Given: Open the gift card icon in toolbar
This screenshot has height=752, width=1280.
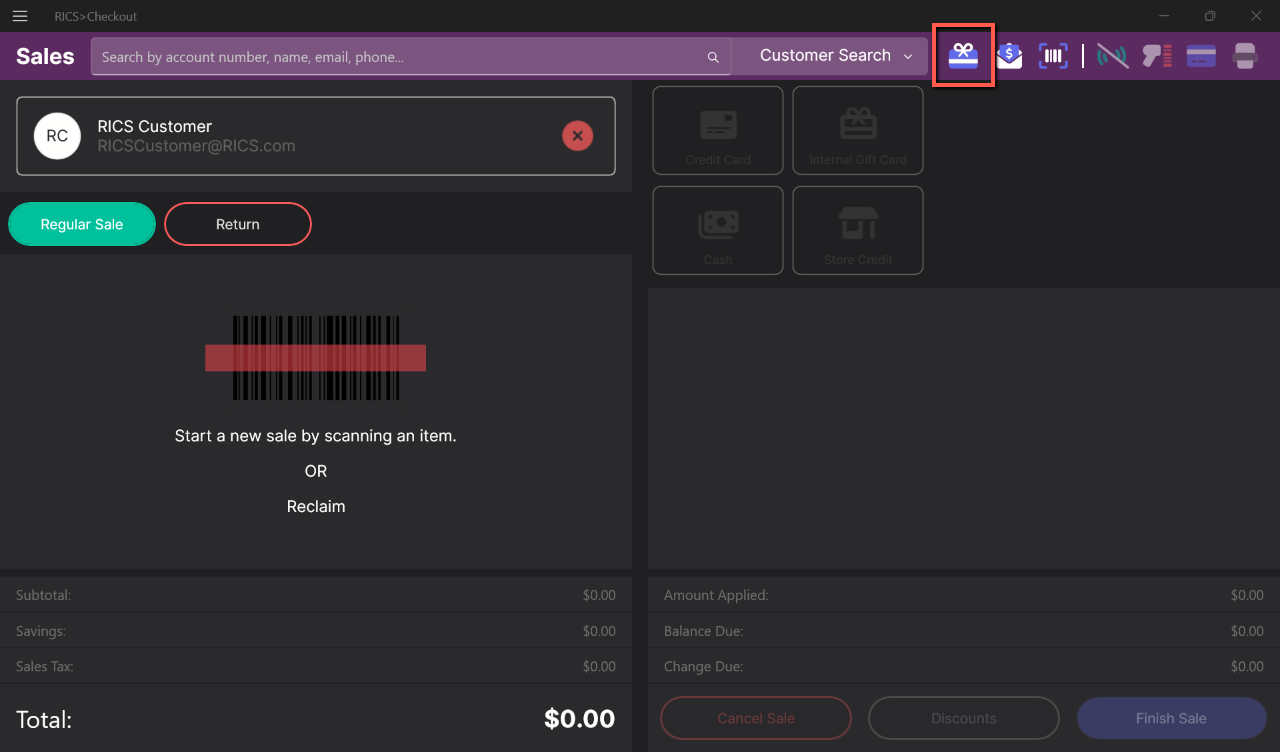Looking at the screenshot, I should [963, 56].
